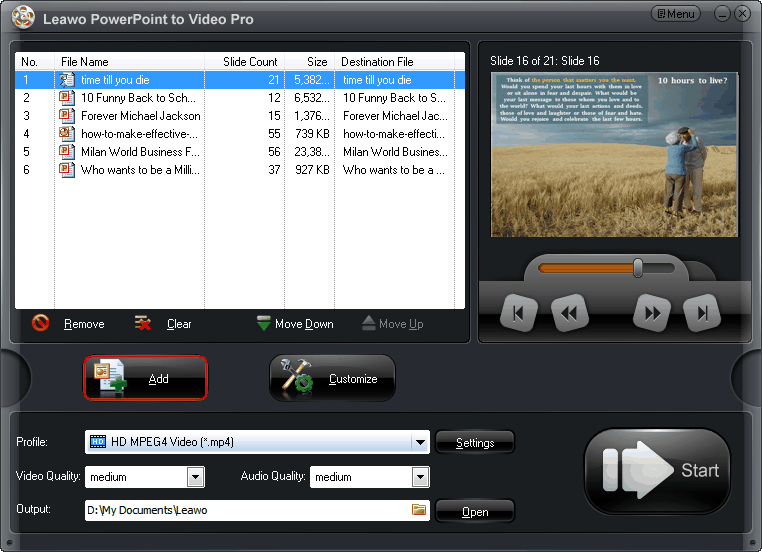Image resolution: width=762 pixels, height=552 pixels.
Task: Click the Leawo app logo icon
Action: click(23, 17)
